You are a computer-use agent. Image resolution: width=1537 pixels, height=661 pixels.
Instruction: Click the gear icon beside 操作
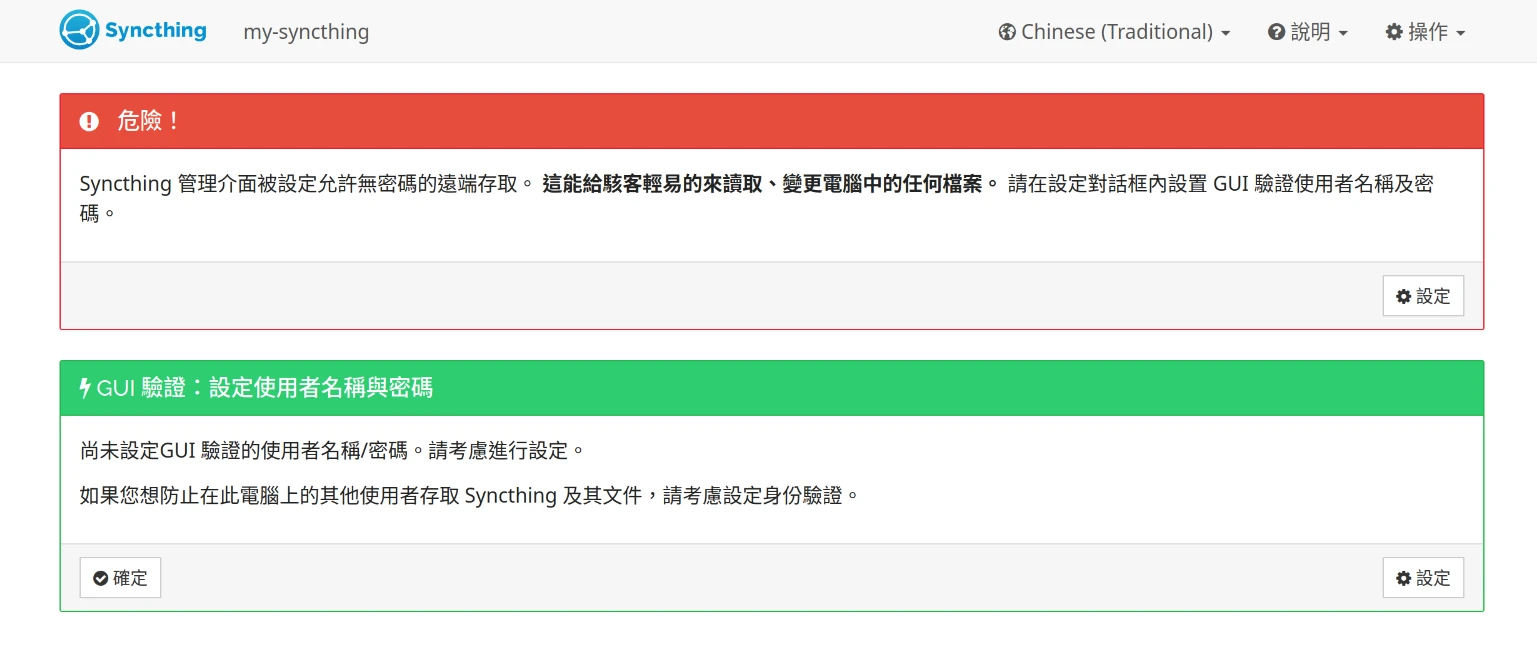point(1394,32)
